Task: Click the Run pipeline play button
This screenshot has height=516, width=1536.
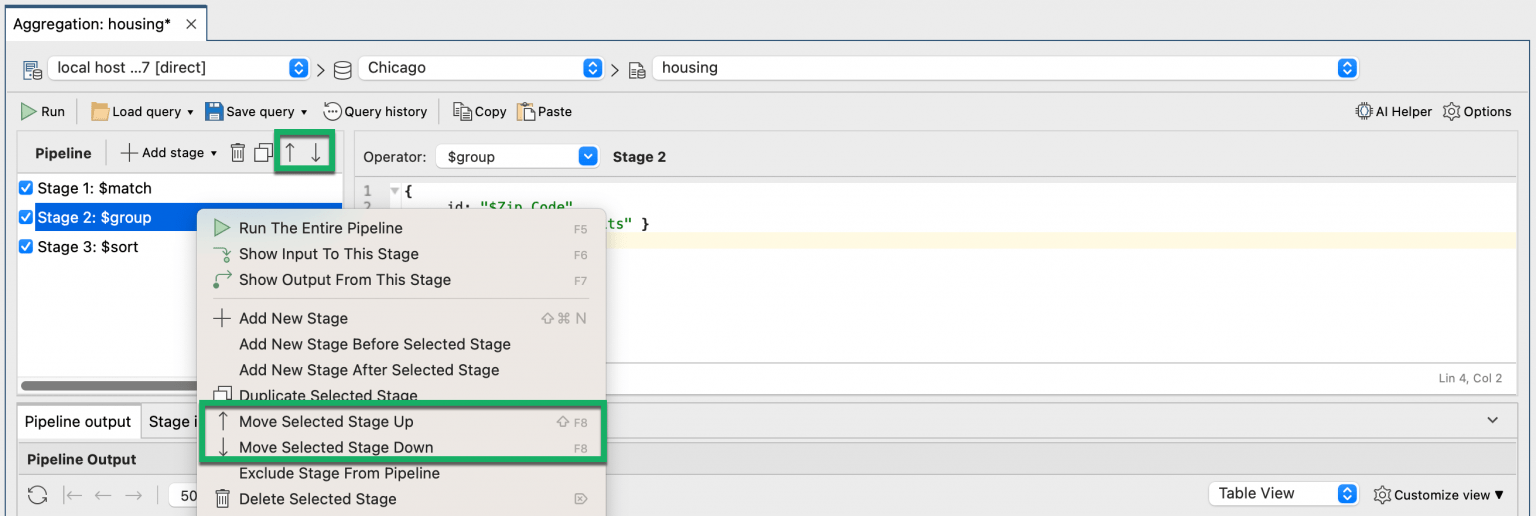Action: (x=43, y=111)
